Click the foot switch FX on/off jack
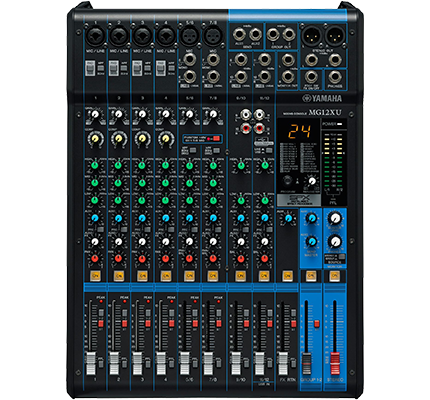Image resolution: width=430 pixels, height=400 pixels. point(311,77)
